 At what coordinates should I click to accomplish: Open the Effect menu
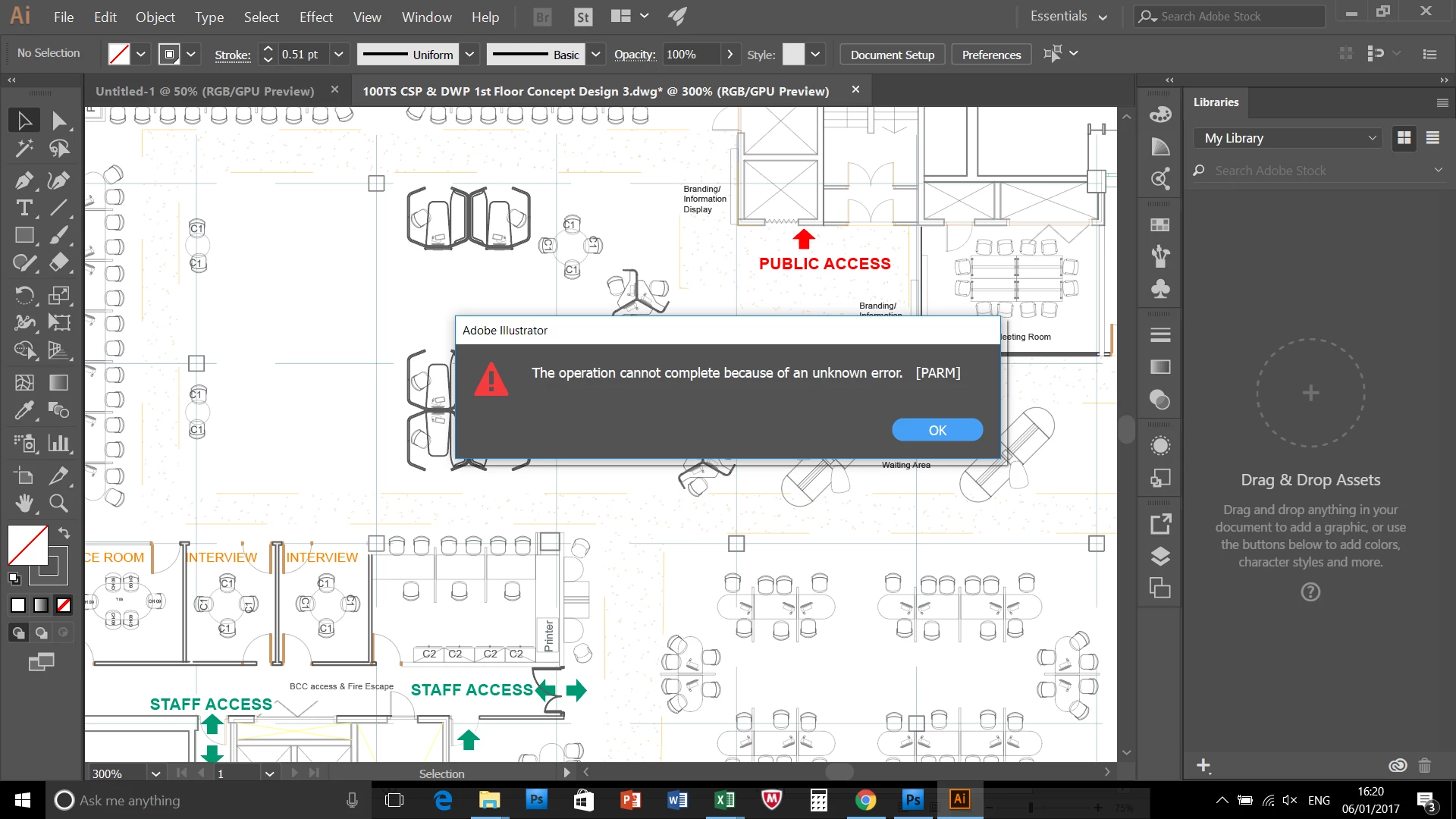pos(315,17)
